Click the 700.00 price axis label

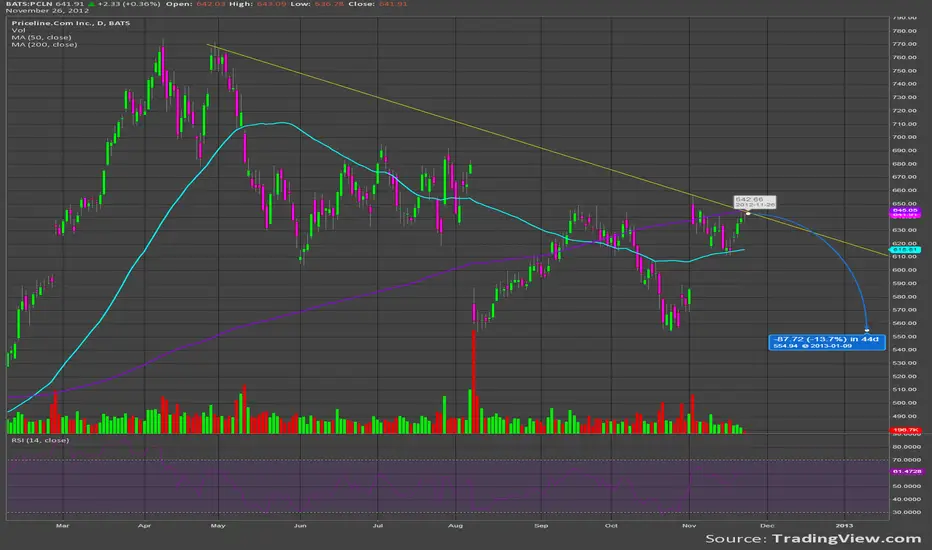point(904,137)
